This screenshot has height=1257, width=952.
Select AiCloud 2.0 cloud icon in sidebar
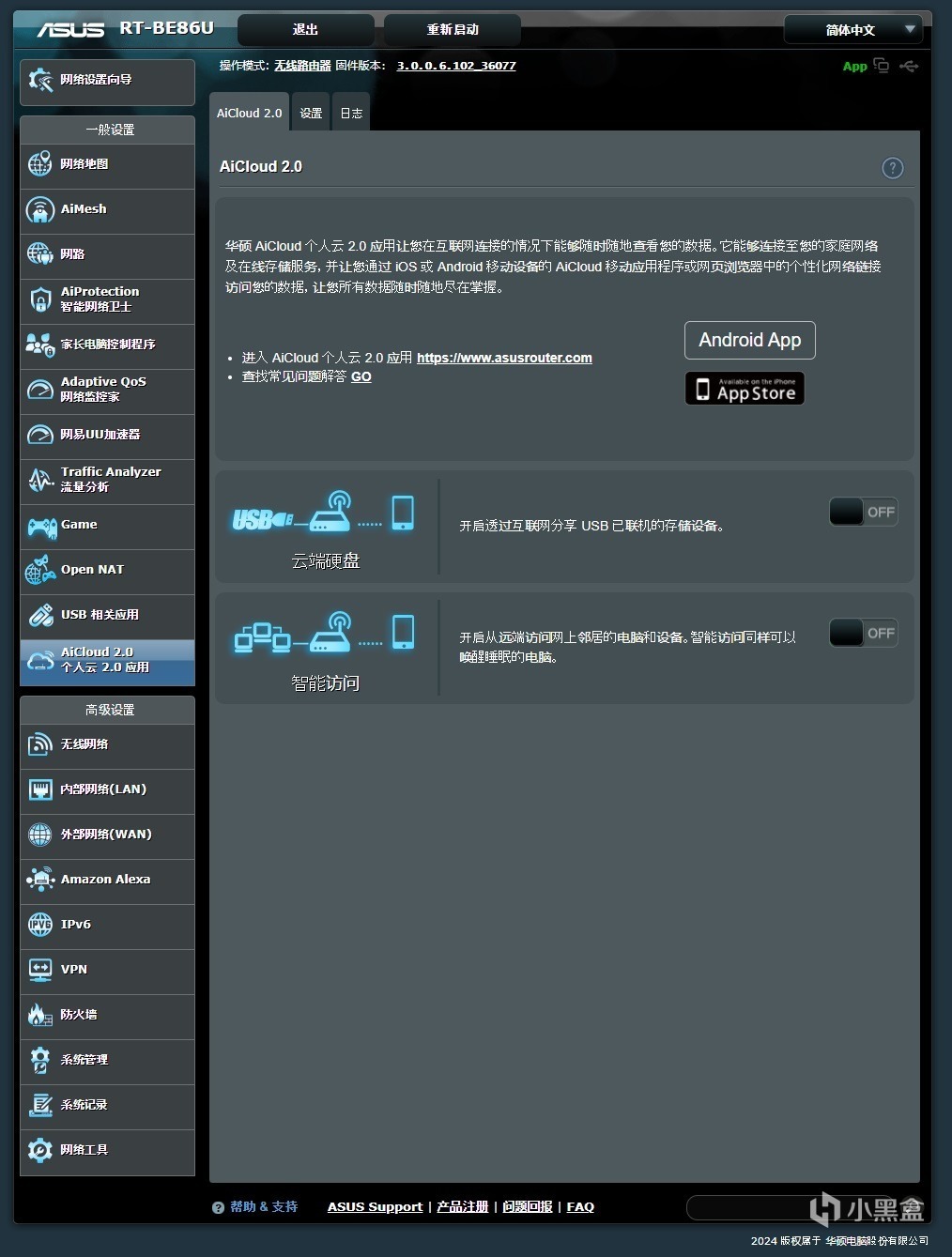(39, 660)
